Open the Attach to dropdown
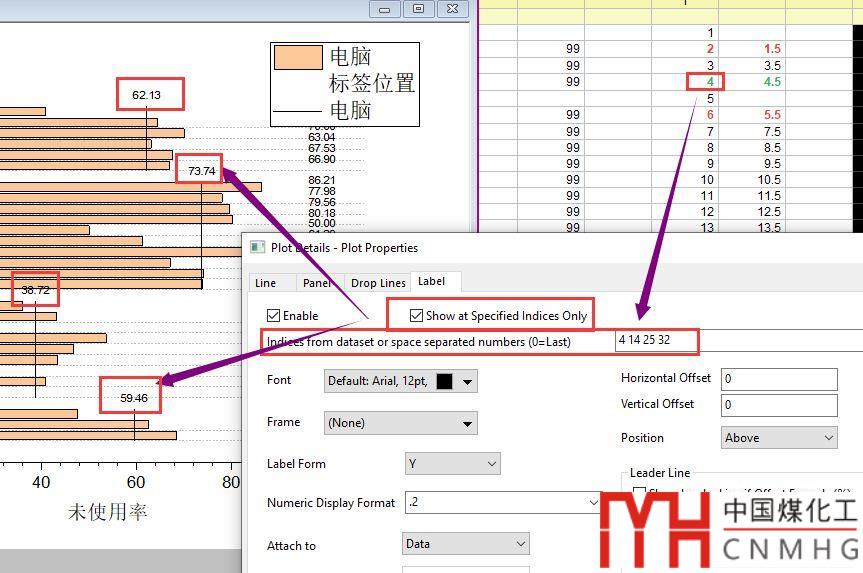 click(520, 543)
